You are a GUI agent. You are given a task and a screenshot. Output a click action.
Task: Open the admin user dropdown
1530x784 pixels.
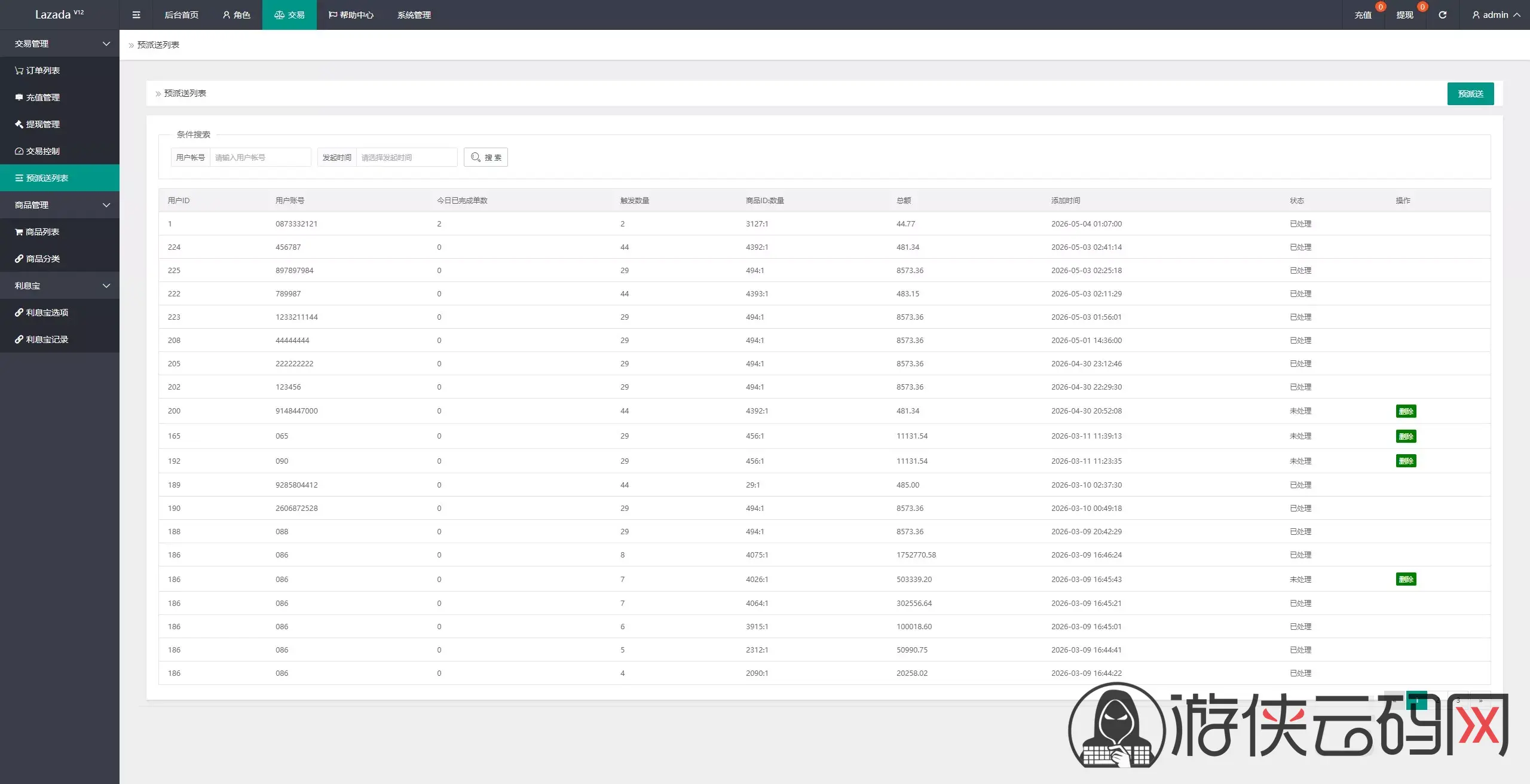(1496, 15)
